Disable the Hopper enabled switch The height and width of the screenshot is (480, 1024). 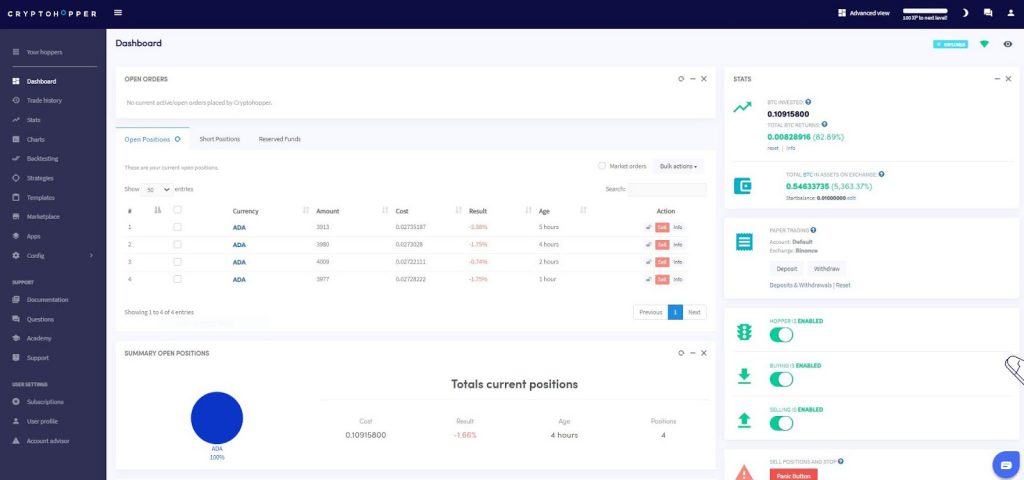coord(781,335)
